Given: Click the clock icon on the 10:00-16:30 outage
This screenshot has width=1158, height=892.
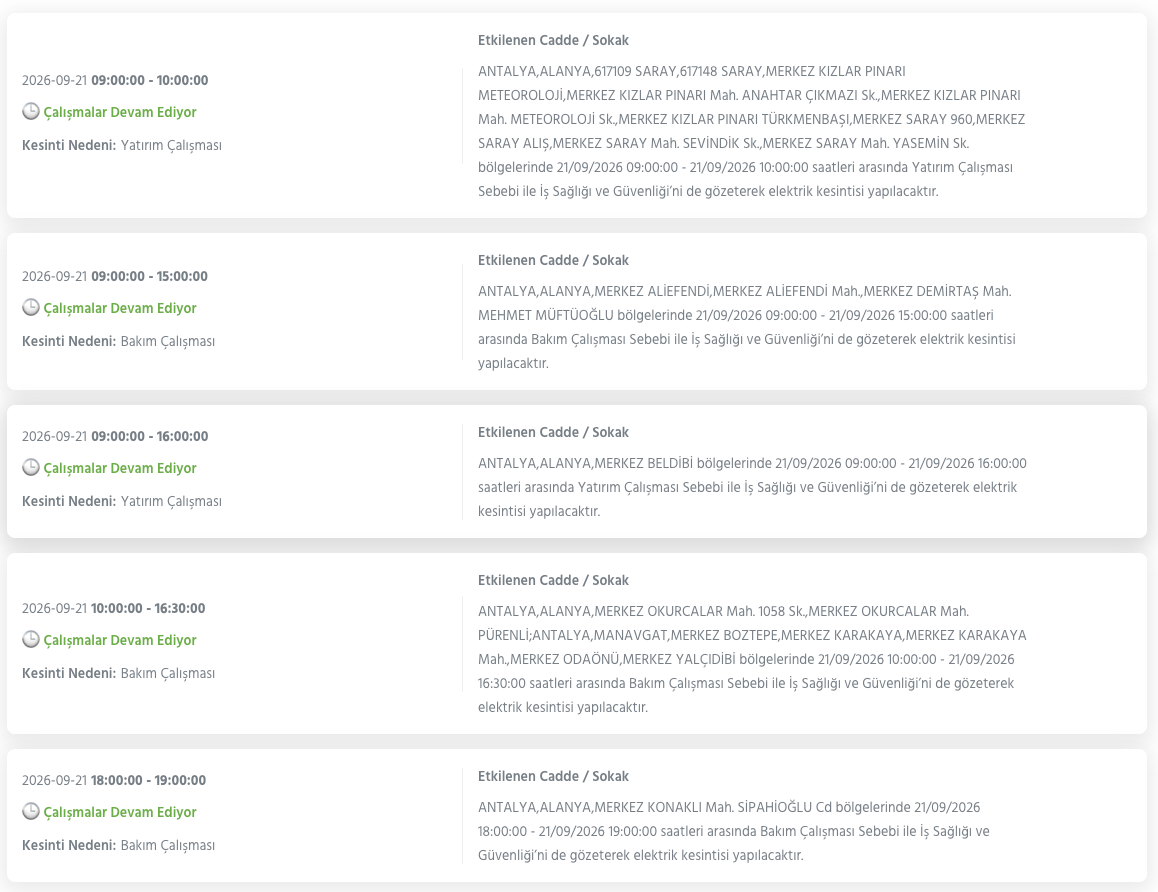Looking at the screenshot, I should click(x=30, y=639).
